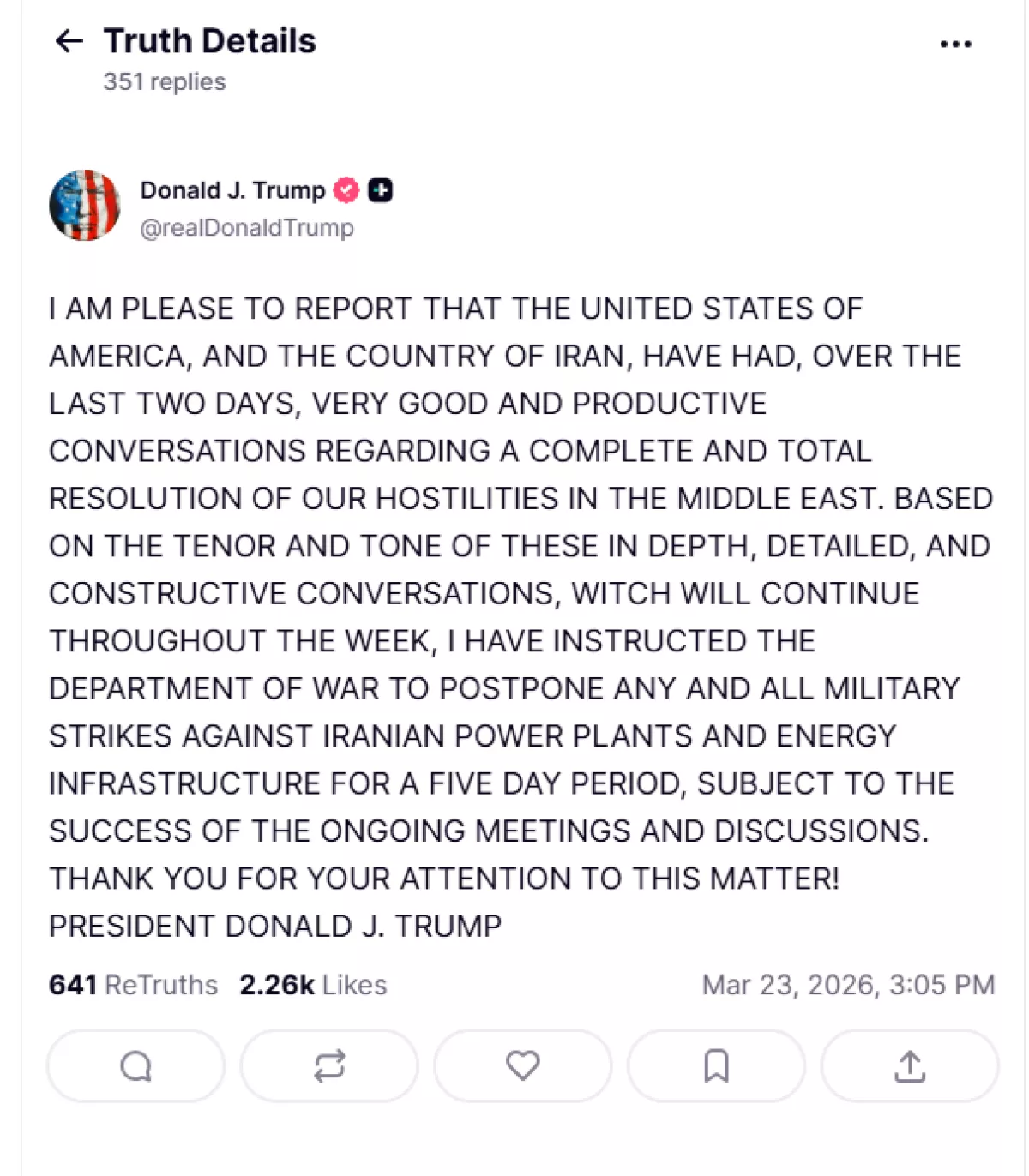Click the Truth Details heading
This screenshot has height=1176, width=1029.
pos(210,41)
